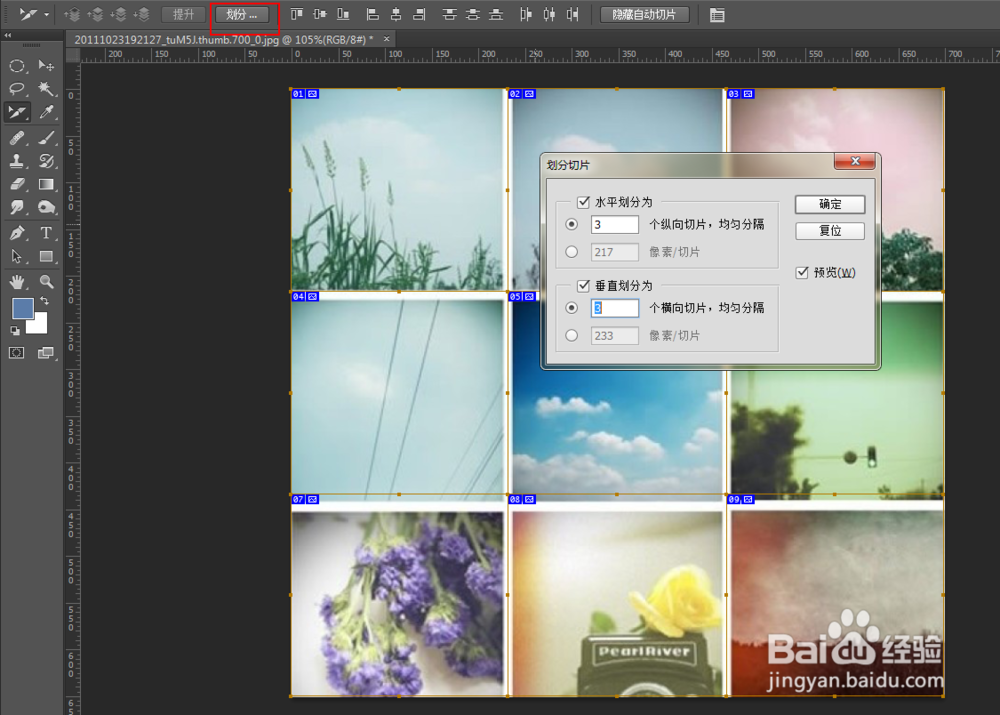Click the vertical slice count field

pyautogui.click(x=614, y=307)
